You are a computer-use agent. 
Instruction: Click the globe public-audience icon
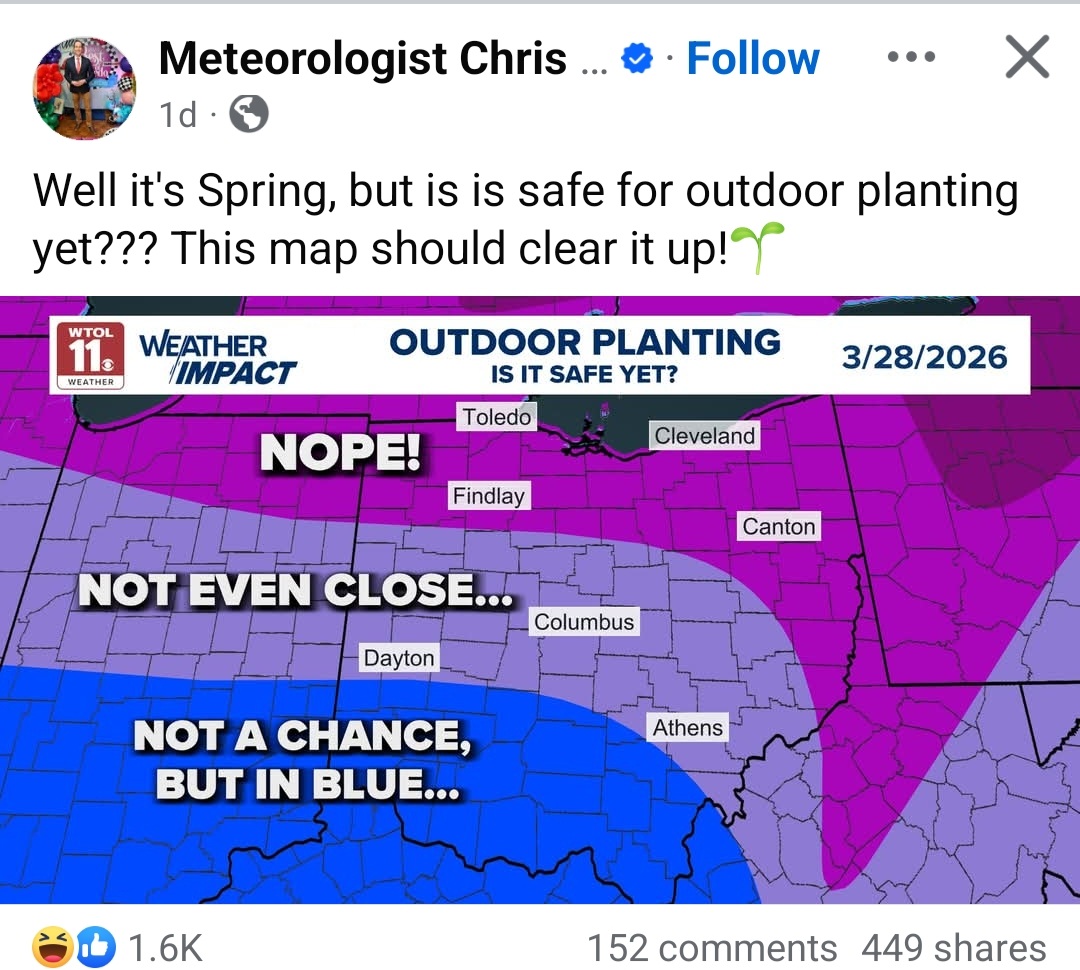[247, 114]
